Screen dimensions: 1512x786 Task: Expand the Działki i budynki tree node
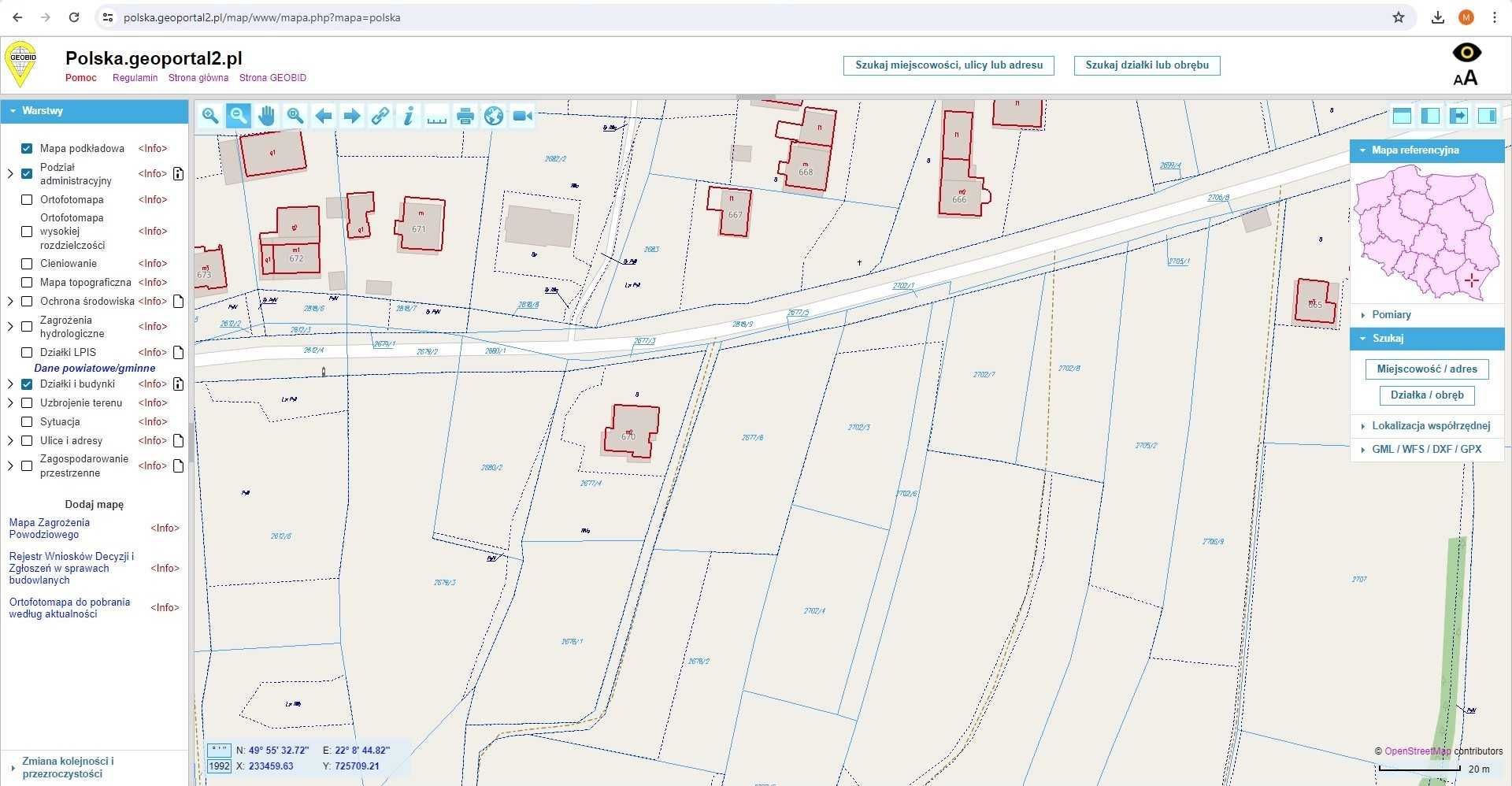pos(10,384)
